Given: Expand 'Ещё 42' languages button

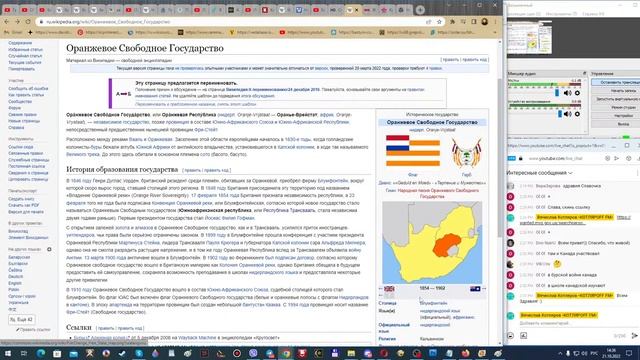Looking at the screenshot, I should 21,320.
